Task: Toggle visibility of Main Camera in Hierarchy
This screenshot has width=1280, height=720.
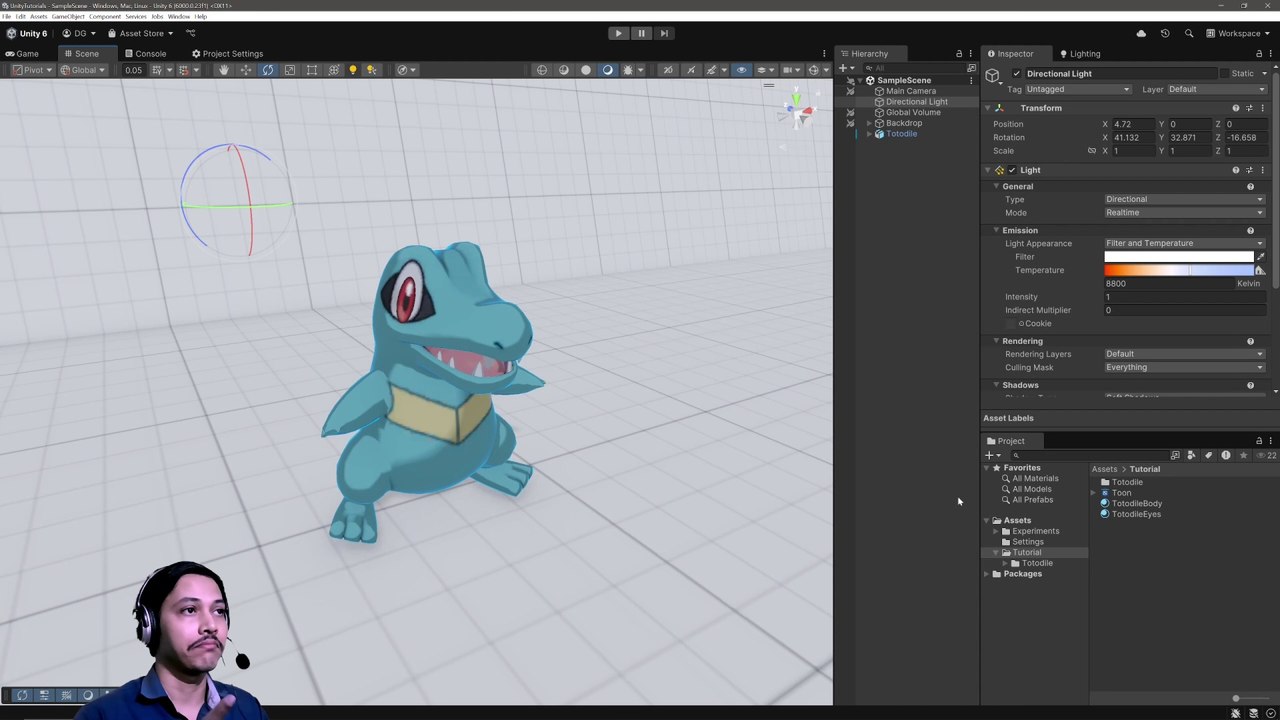Action: [850, 91]
